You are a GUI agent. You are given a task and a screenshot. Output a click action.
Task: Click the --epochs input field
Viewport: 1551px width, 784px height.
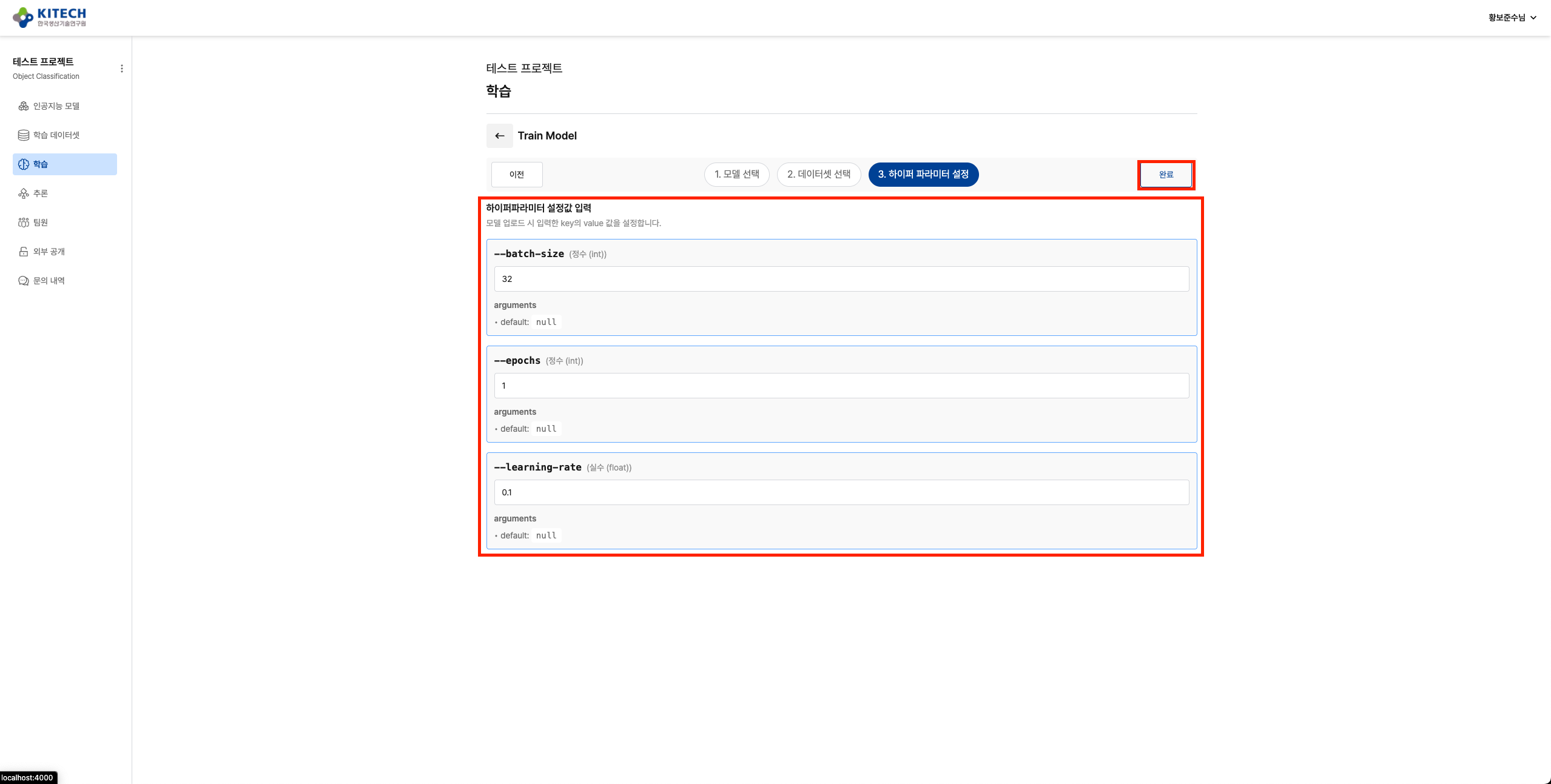[841, 386]
